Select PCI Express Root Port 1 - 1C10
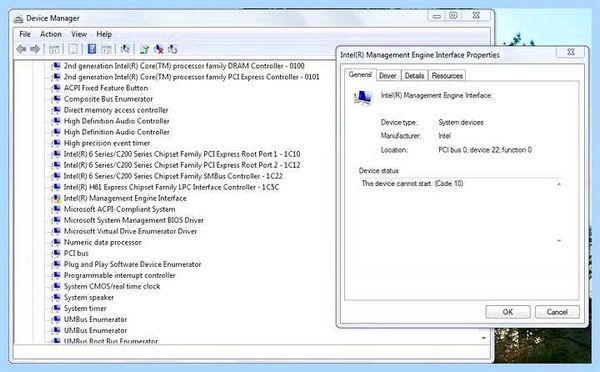600x372 pixels. (x=182, y=154)
